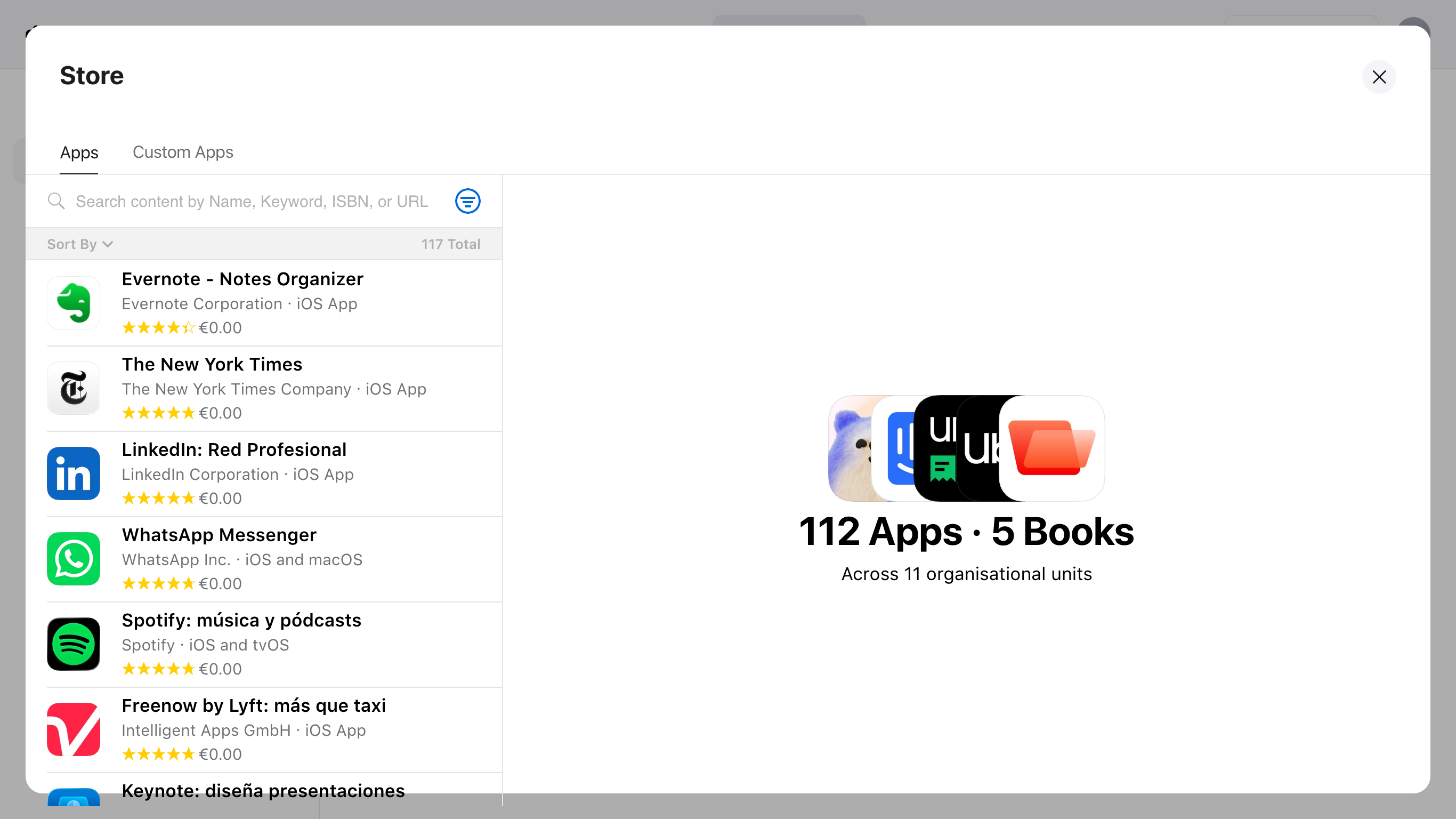Image resolution: width=1456 pixels, height=819 pixels.
Task: Select Freenow by Lyft: más que taxi title
Action: point(254,706)
